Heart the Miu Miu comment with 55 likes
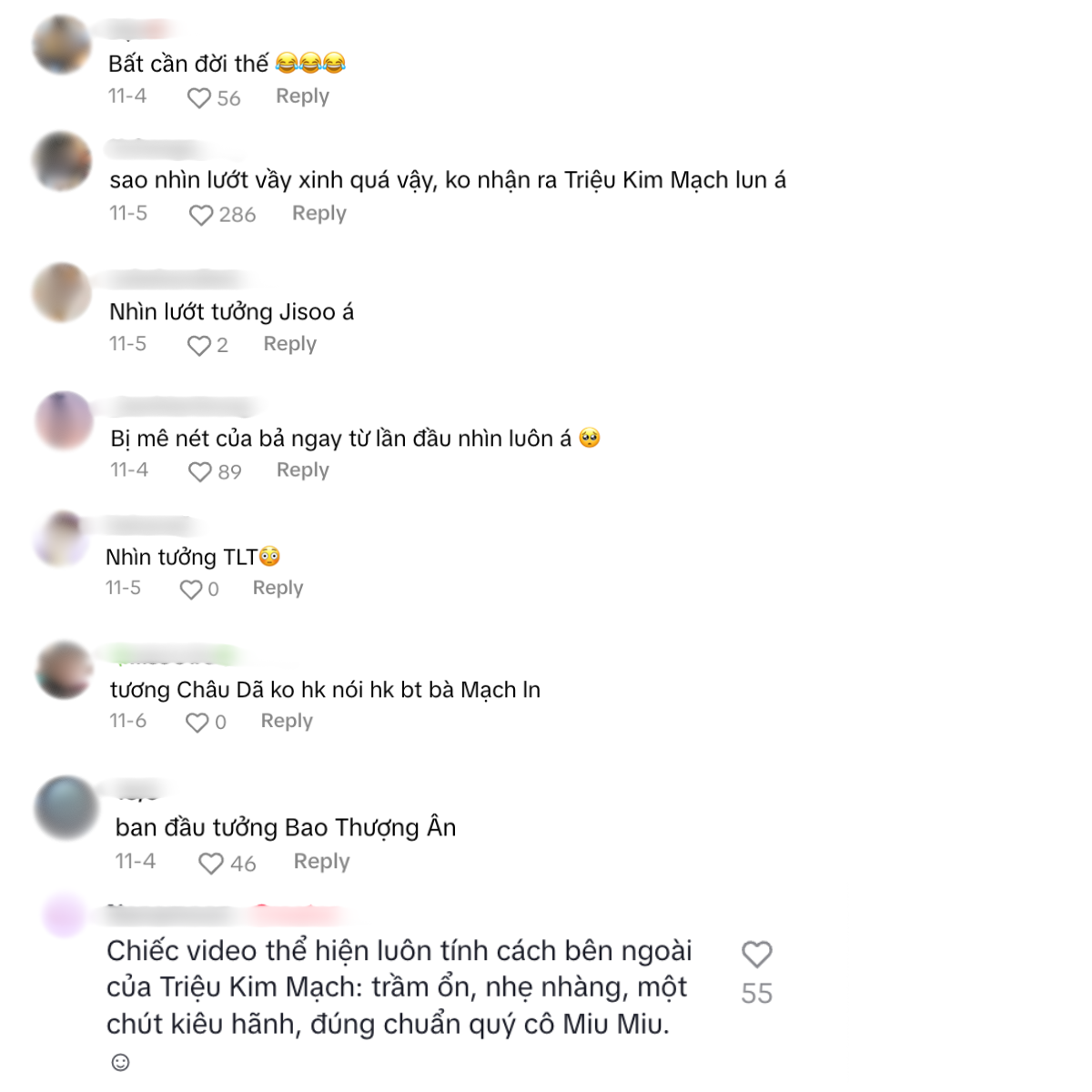 757,955
